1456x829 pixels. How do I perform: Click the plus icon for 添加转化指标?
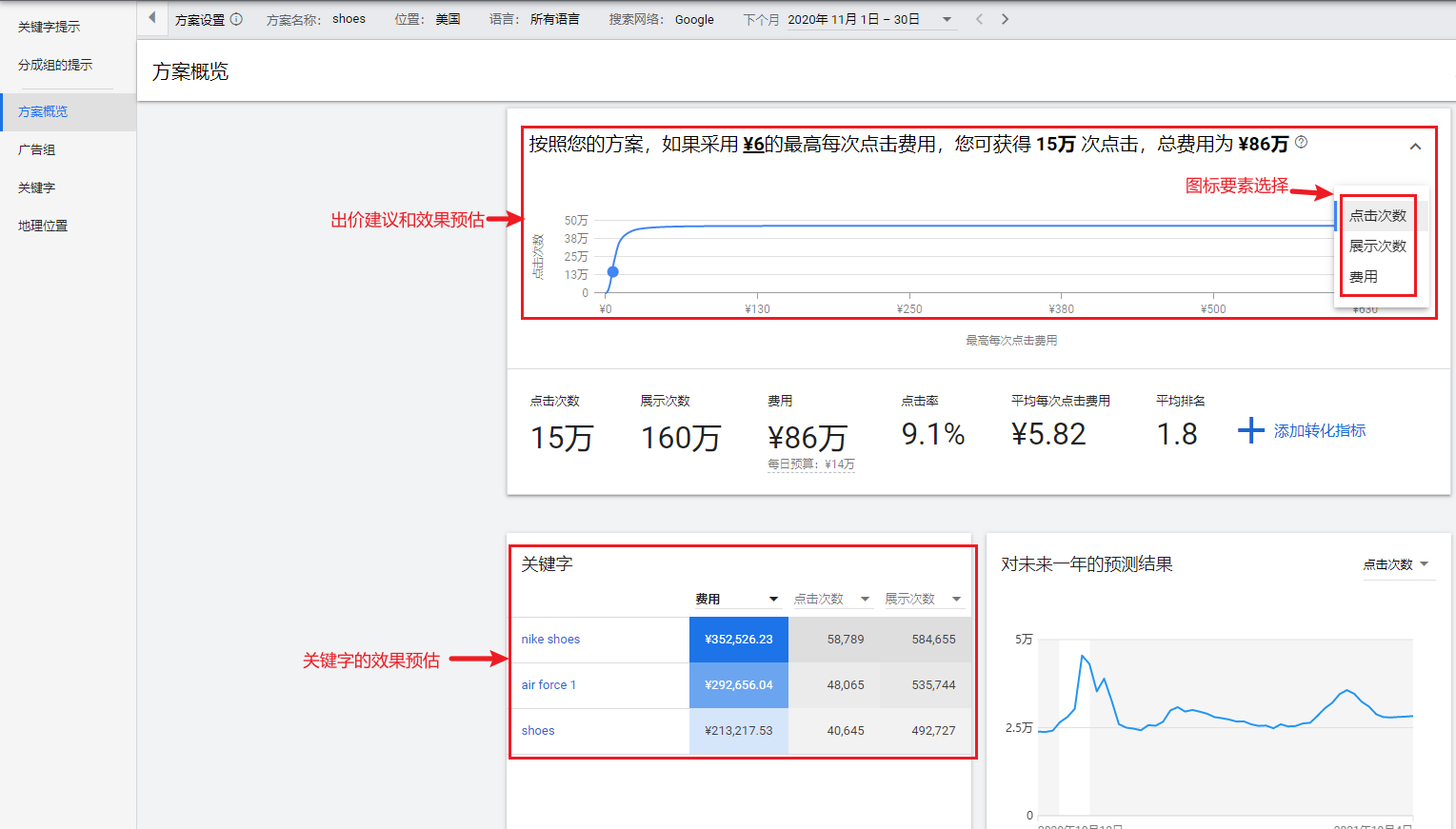[1250, 430]
